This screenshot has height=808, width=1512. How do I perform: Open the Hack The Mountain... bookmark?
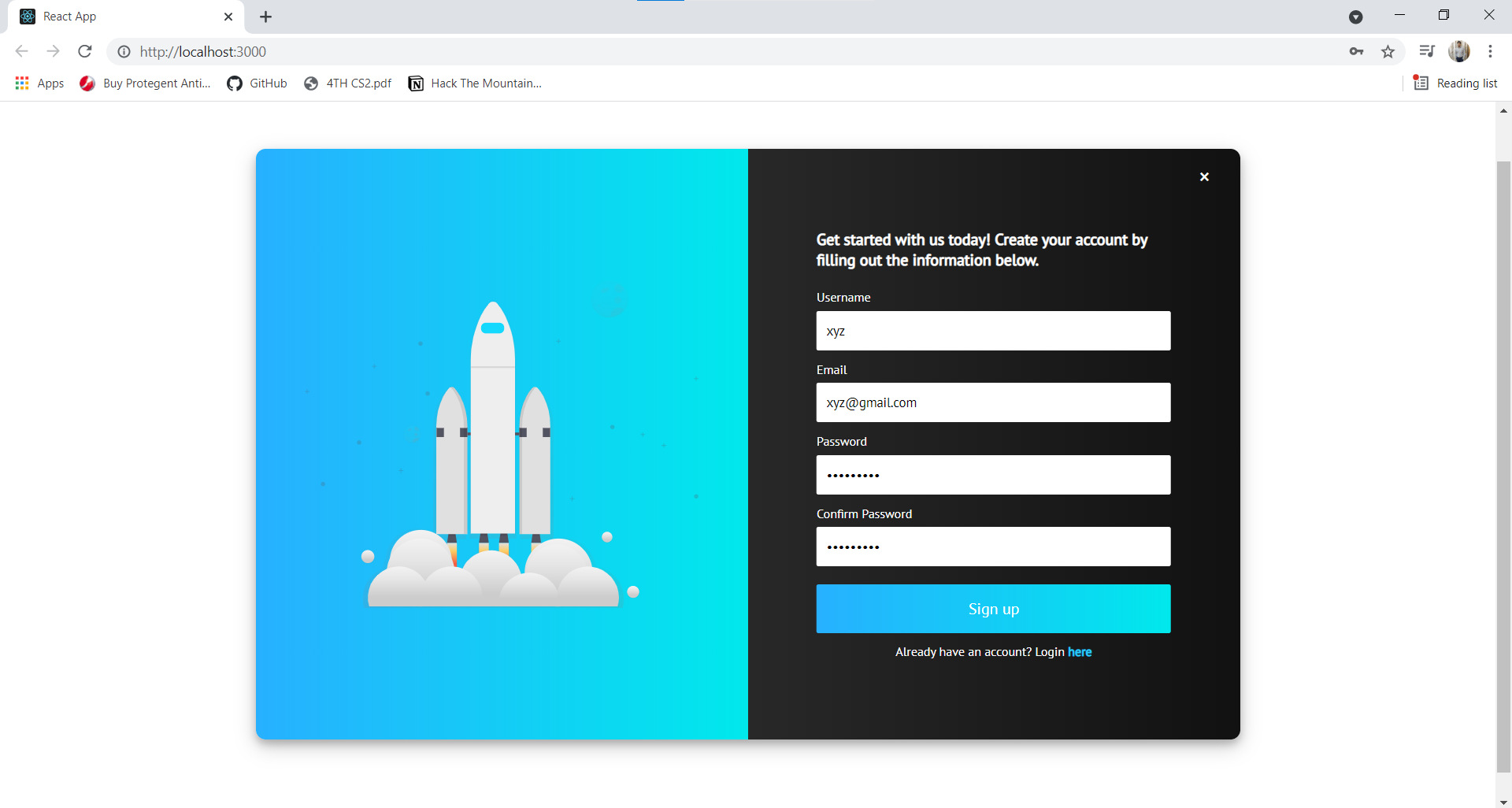click(x=475, y=83)
